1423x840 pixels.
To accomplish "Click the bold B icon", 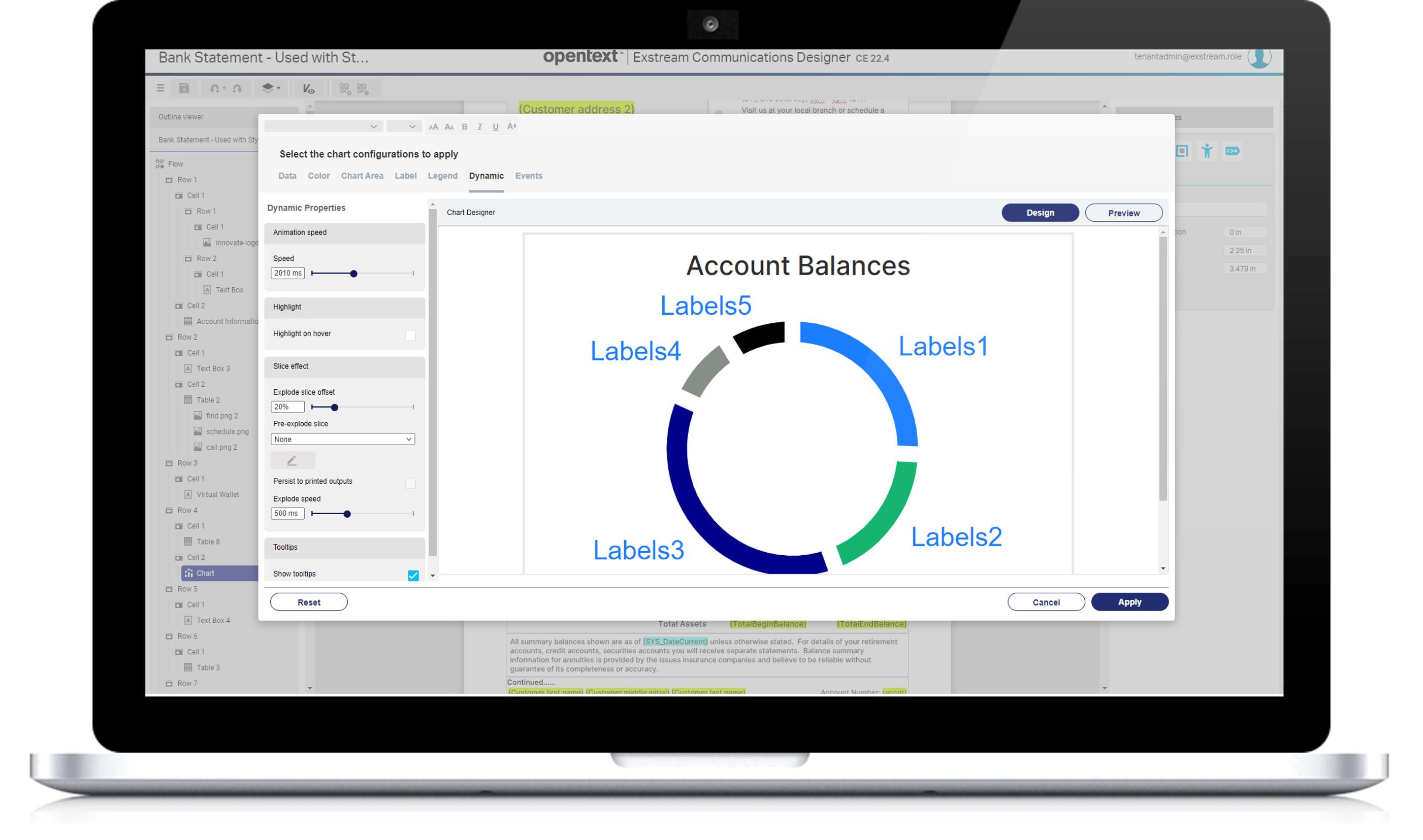I will pos(464,127).
